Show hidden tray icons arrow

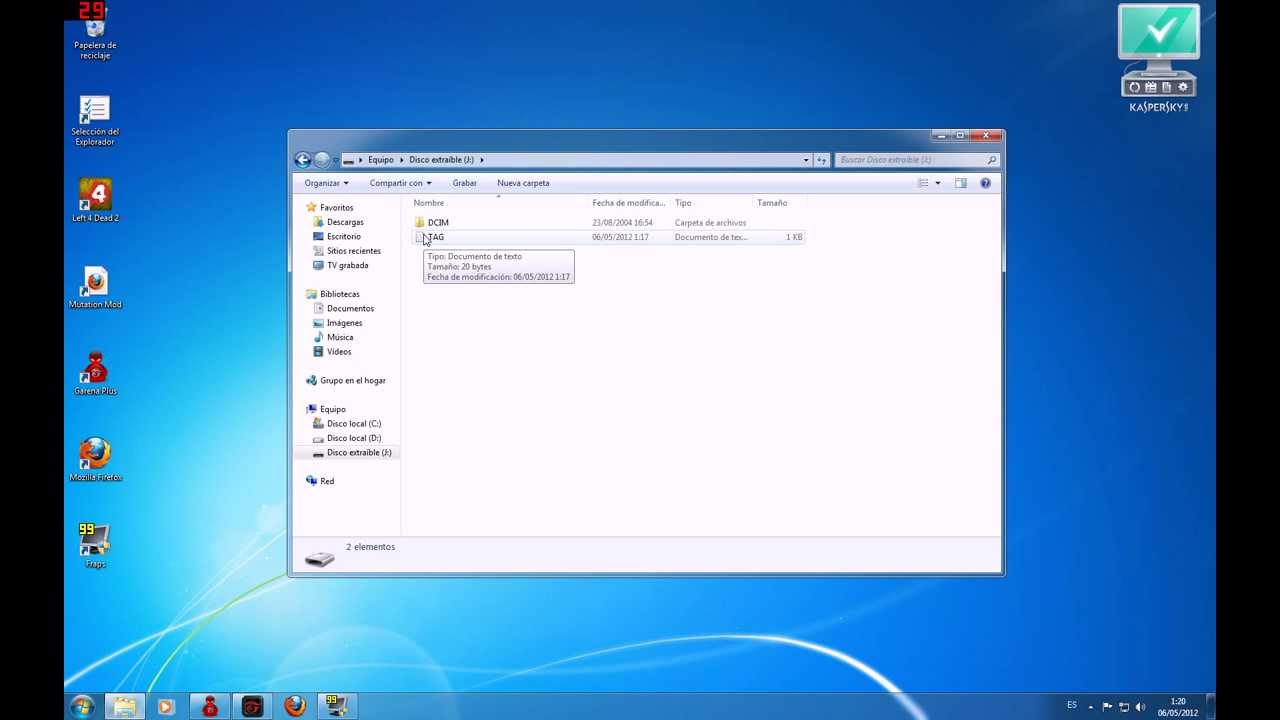[1090, 707]
